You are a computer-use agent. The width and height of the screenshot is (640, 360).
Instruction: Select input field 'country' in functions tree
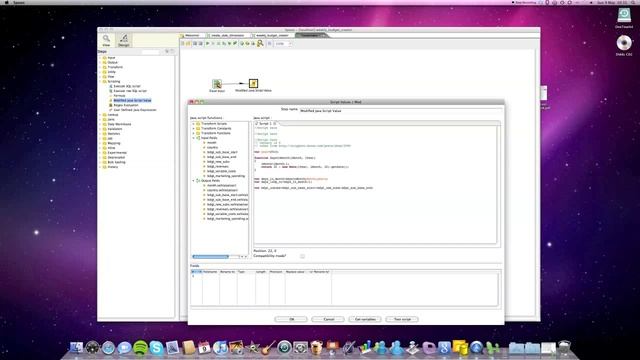coord(212,147)
